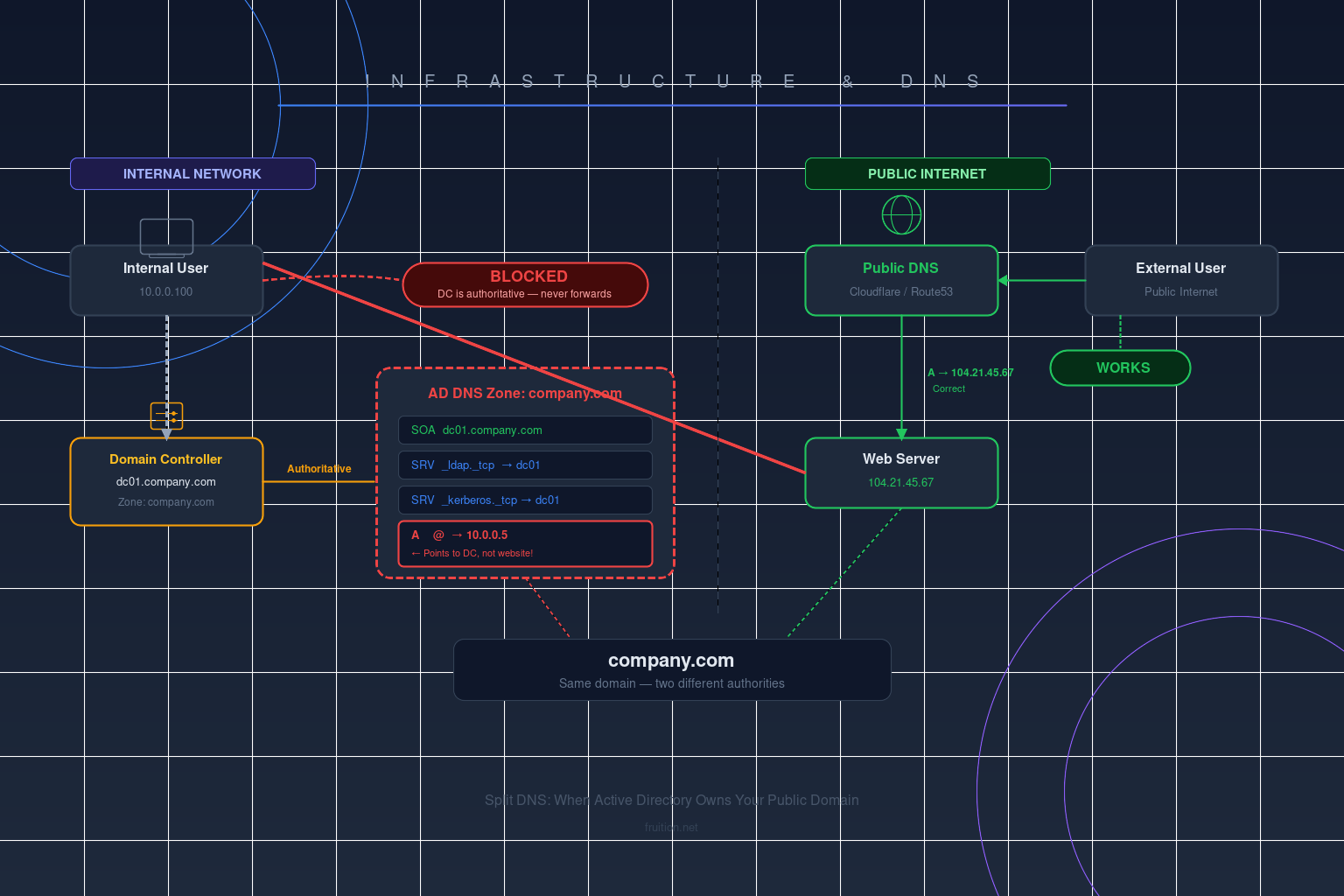Select the SRV _kerberos._tcp record row
1344x896 pixels.
[525, 500]
